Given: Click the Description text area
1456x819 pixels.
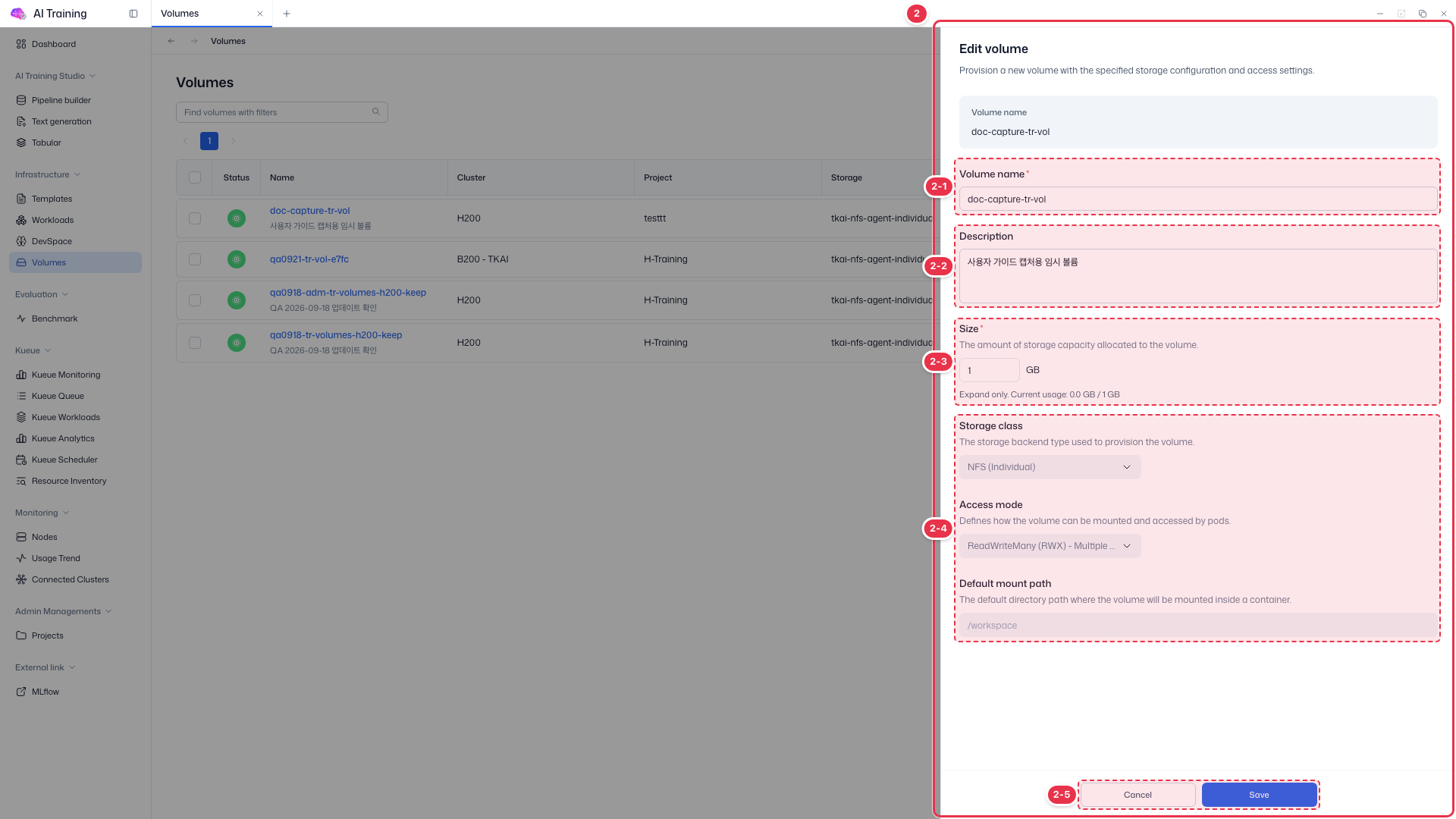Looking at the screenshot, I should [x=1198, y=276].
